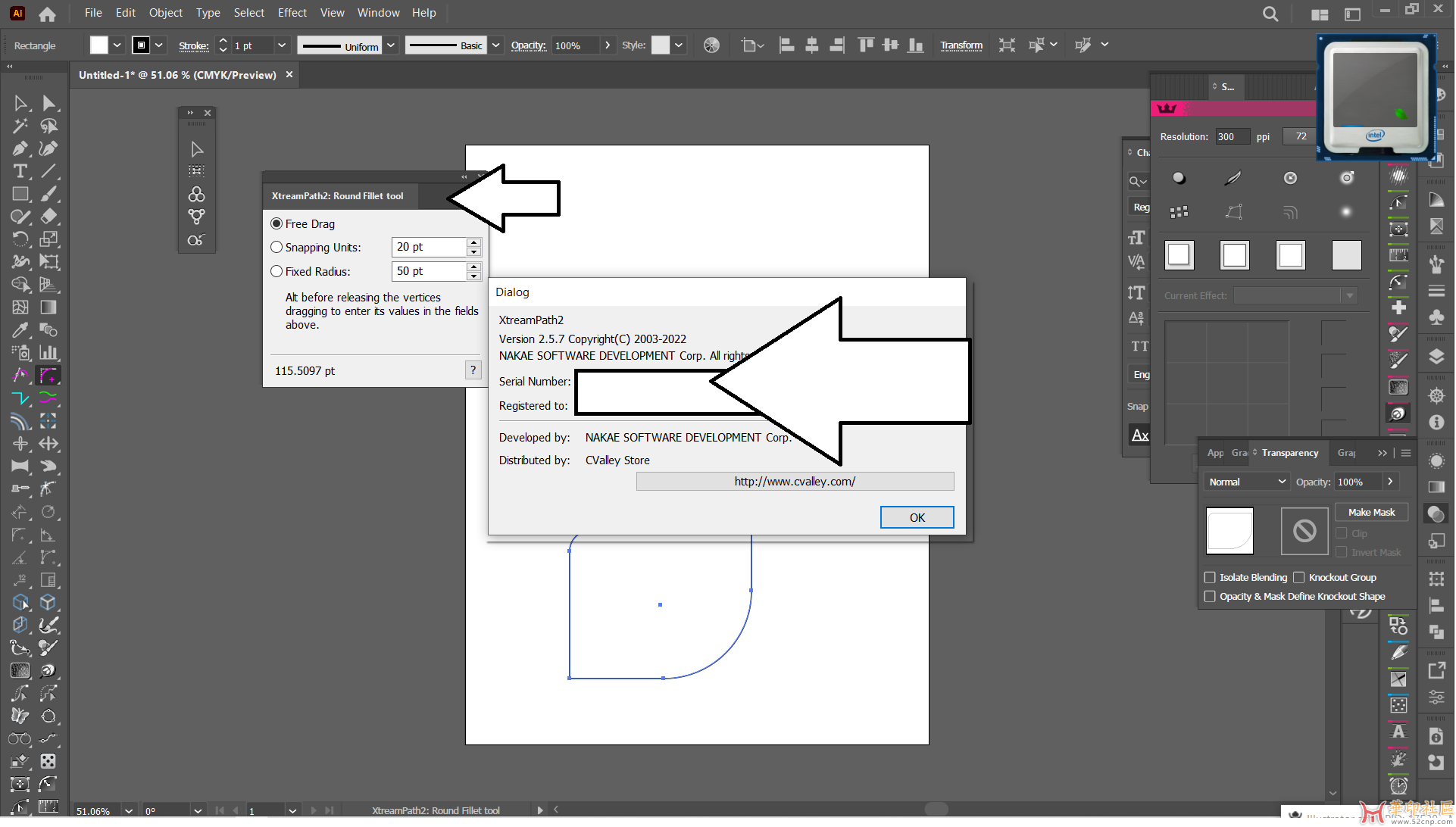
Task: Click the Snapping Units 20 pt field
Action: click(429, 247)
